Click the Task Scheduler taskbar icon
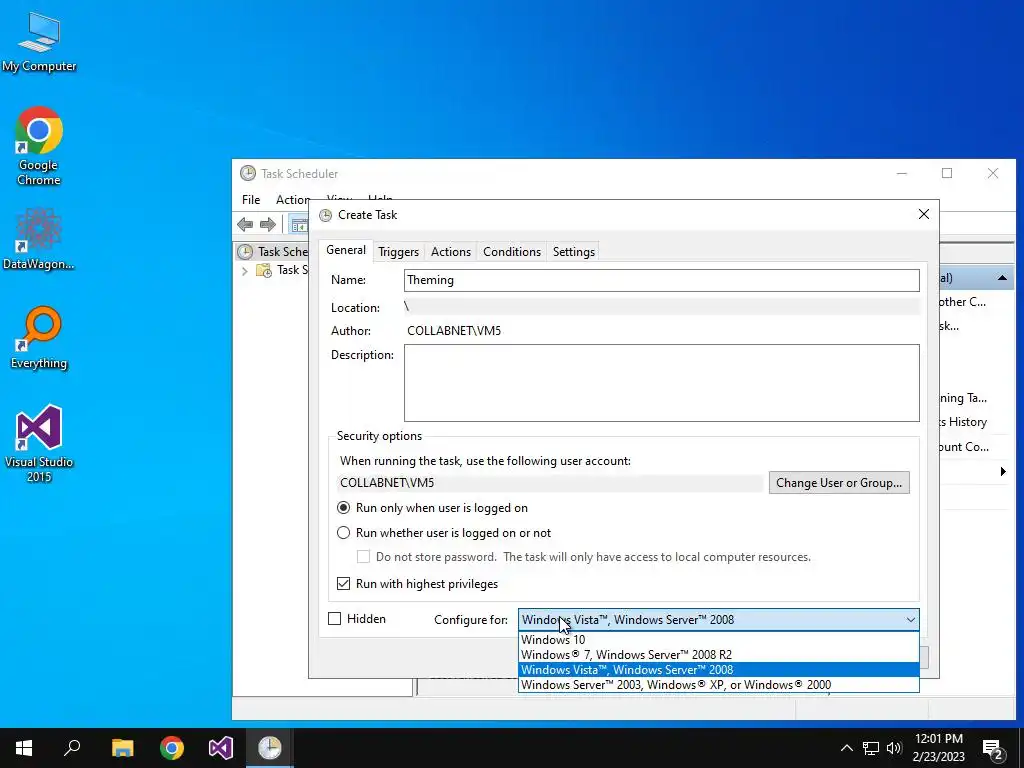Image resolution: width=1024 pixels, height=768 pixels. point(270,748)
